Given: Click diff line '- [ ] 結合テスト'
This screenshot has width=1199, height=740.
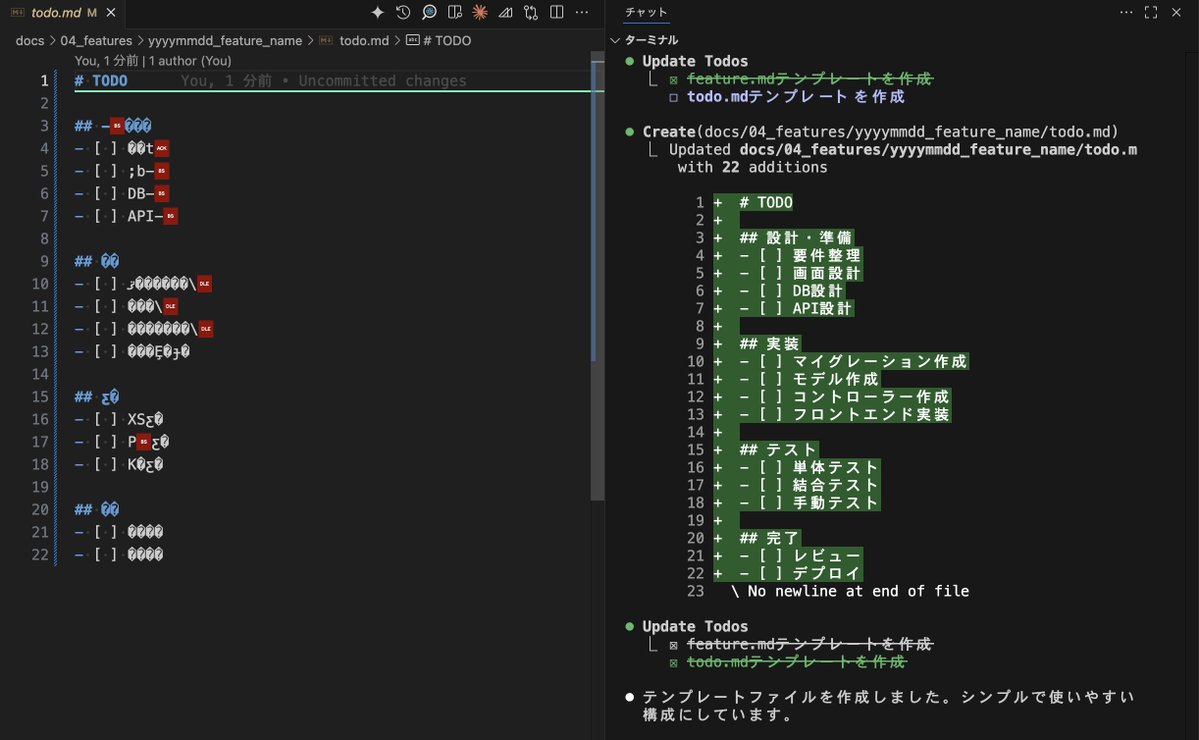Looking at the screenshot, I should tap(809, 485).
